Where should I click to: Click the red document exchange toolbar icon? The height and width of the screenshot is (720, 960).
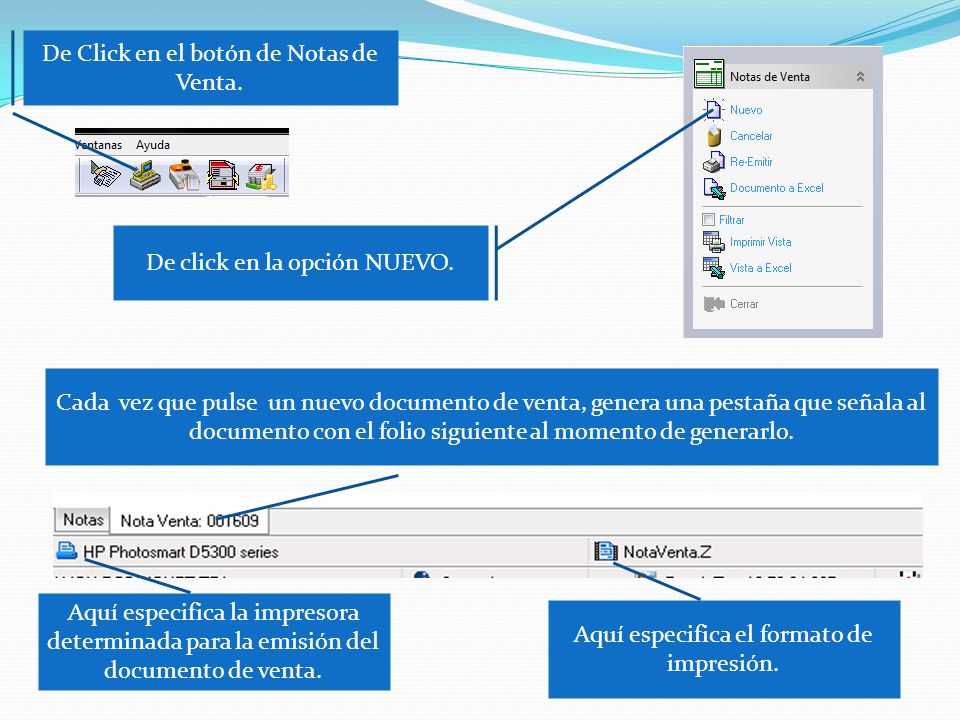point(223,175)
